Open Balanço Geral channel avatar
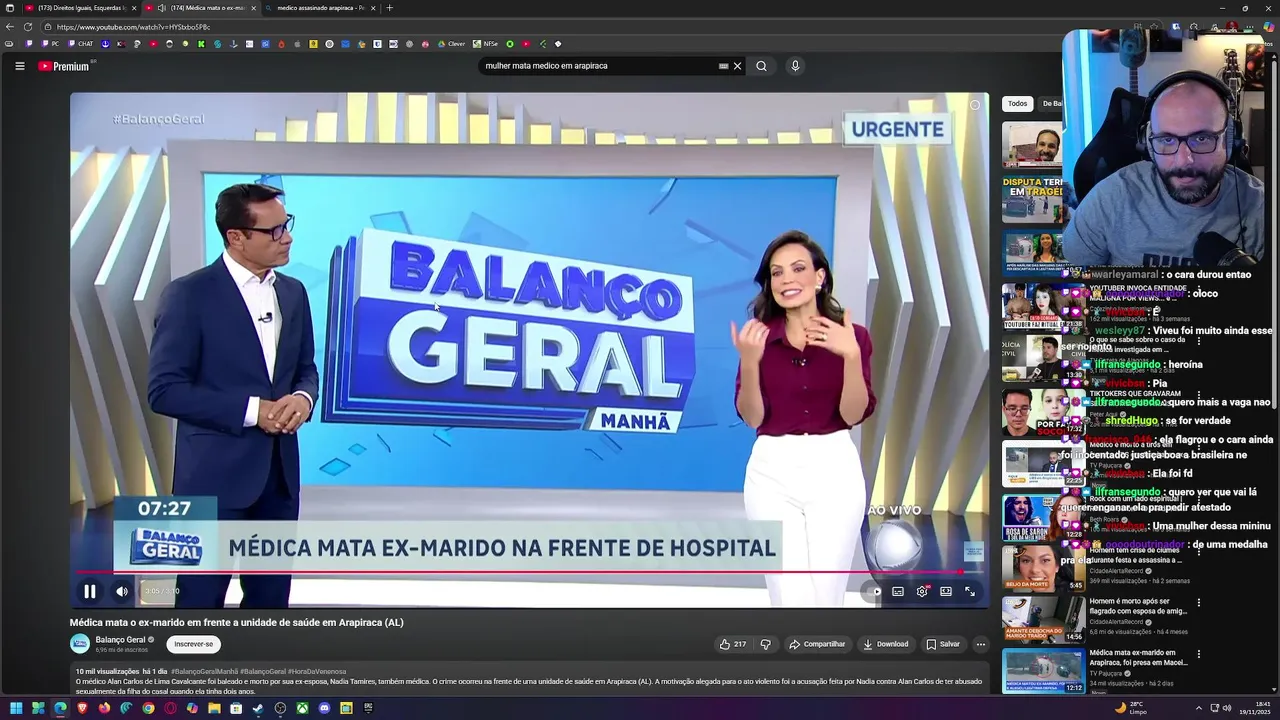Image resolution: width=1280 pixels, height=720 pixels. tap(79, 644)
